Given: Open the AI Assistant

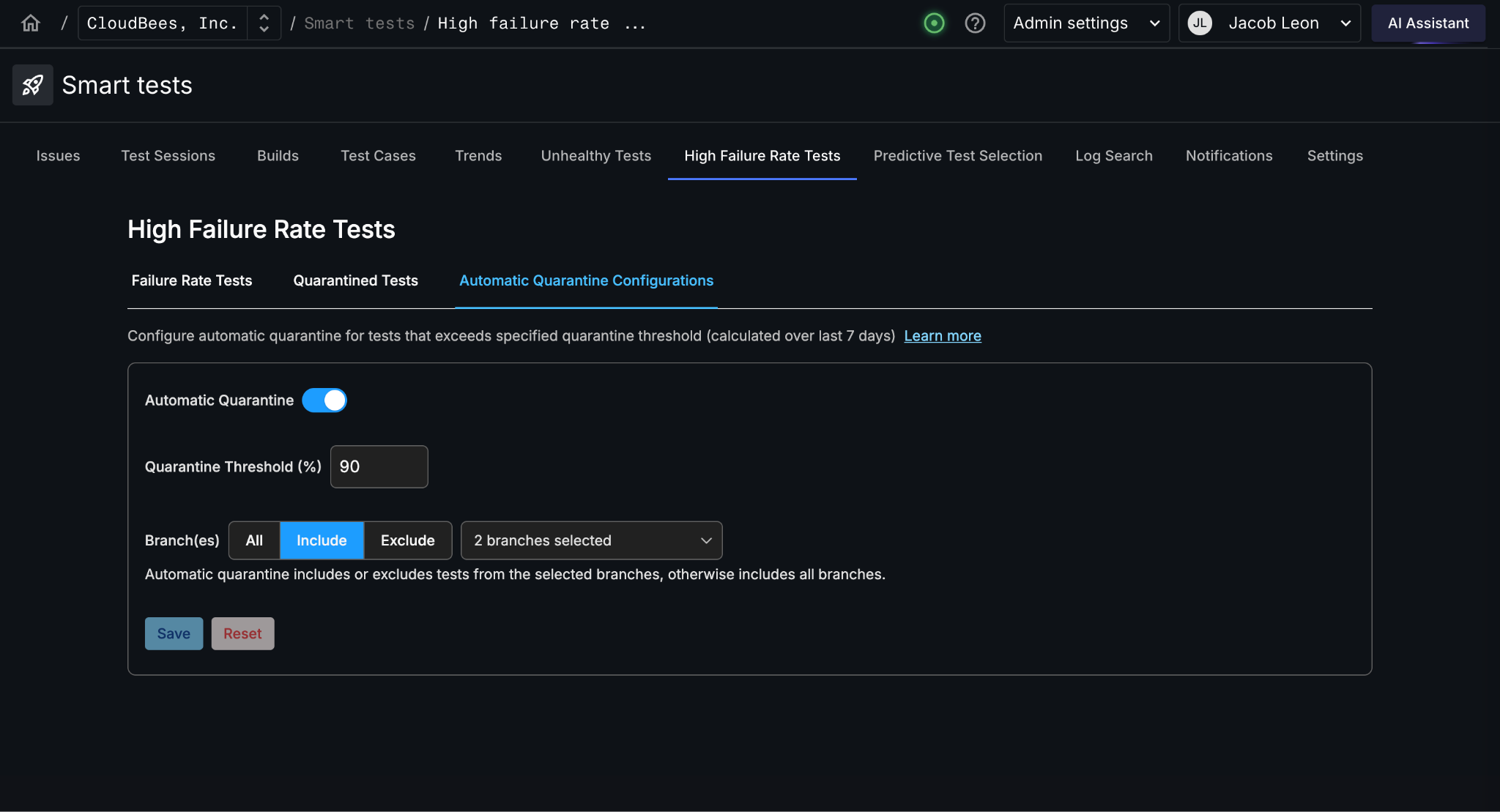Looking at the screenshot, I should click(1428, 23).
